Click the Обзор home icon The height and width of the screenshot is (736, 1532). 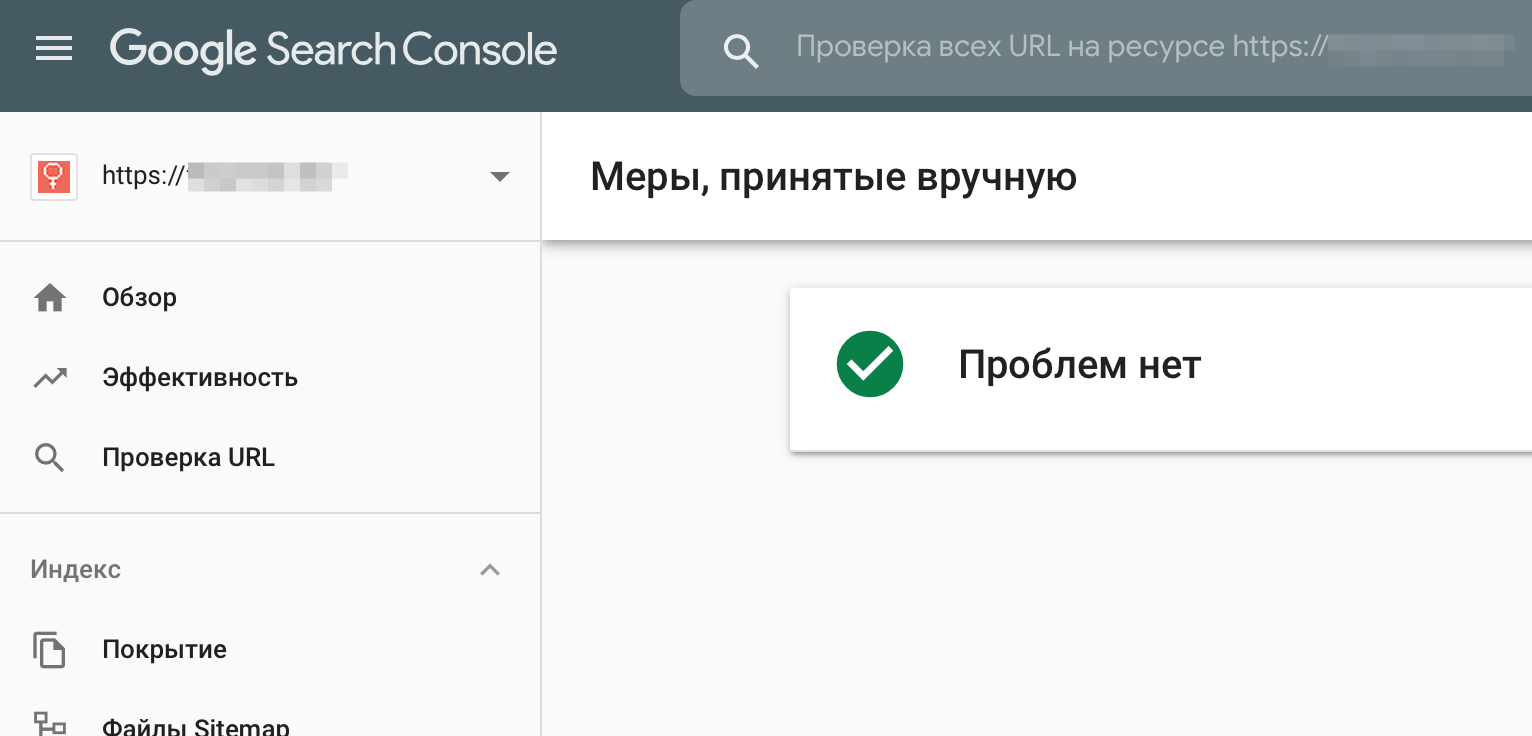[x=49, y=298]
